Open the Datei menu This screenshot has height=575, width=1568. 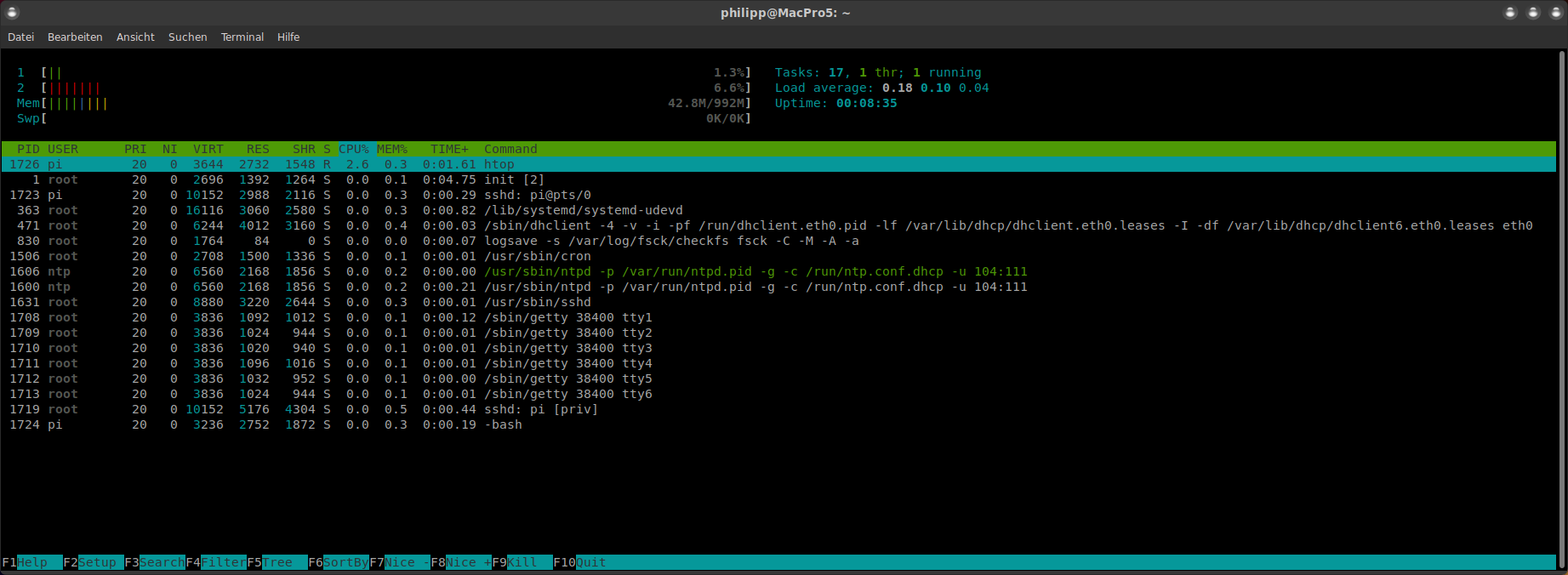point(20,37)
